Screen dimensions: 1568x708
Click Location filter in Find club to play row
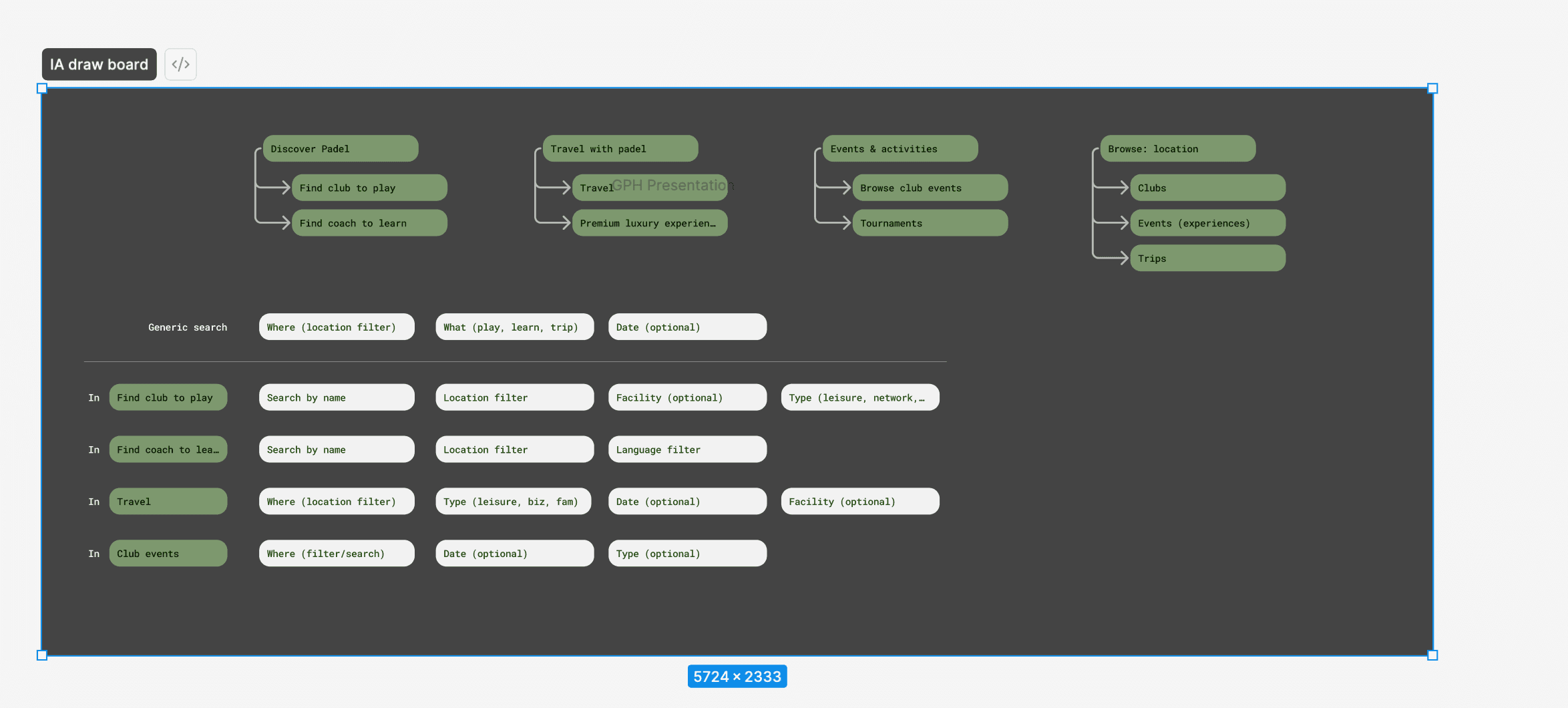515,397
